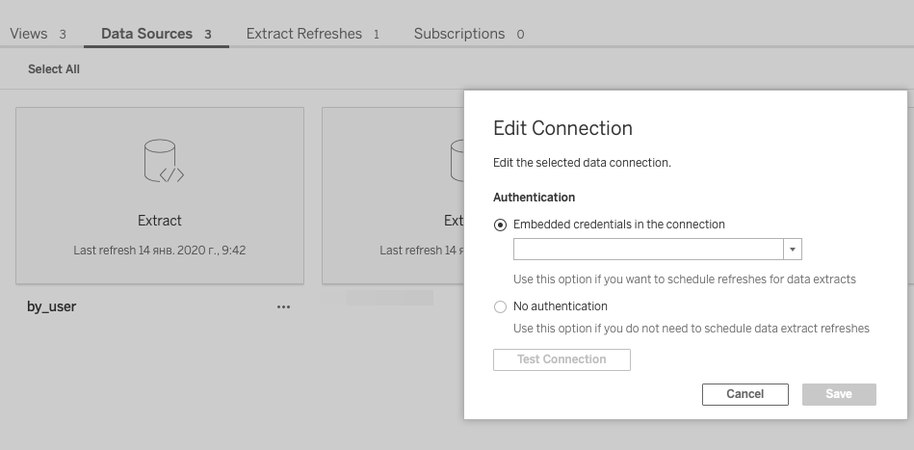This screenshot has height=450, width=914.
Task: Cancel the Edit Connection dialog
Action: (x=745, y=394)
